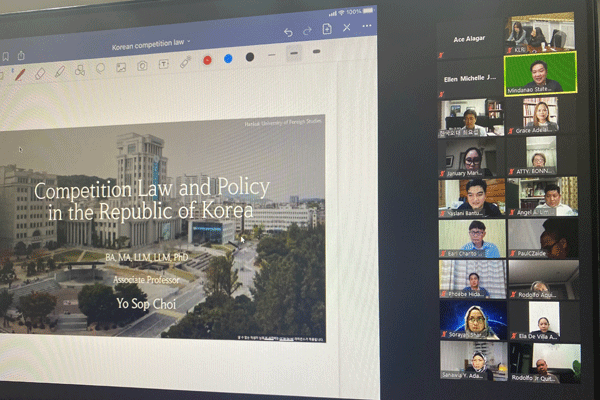Select the Earl Charto... video tile
This screenshot has height=400, width=600.
[x=472, y=238]
